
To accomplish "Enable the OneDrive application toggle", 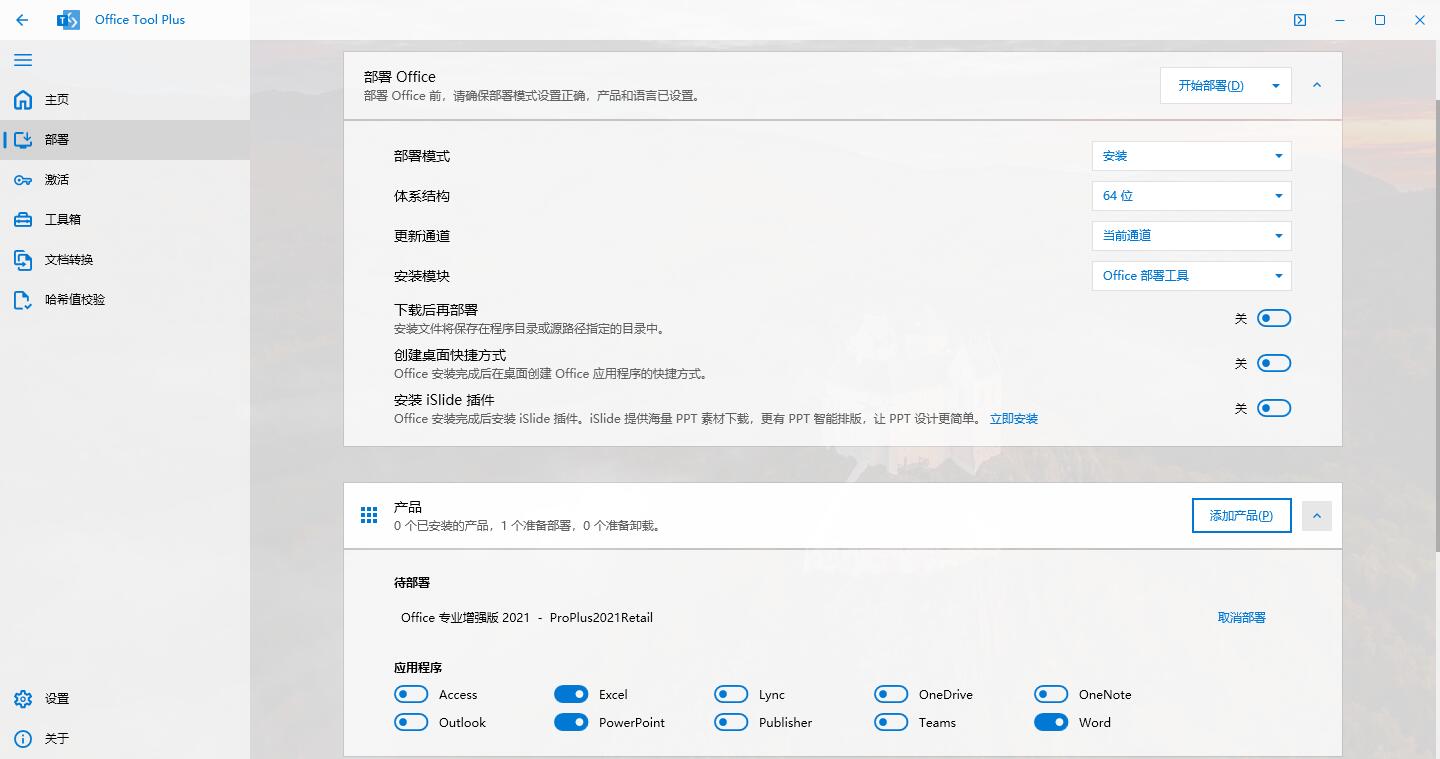I will [891, 694].
